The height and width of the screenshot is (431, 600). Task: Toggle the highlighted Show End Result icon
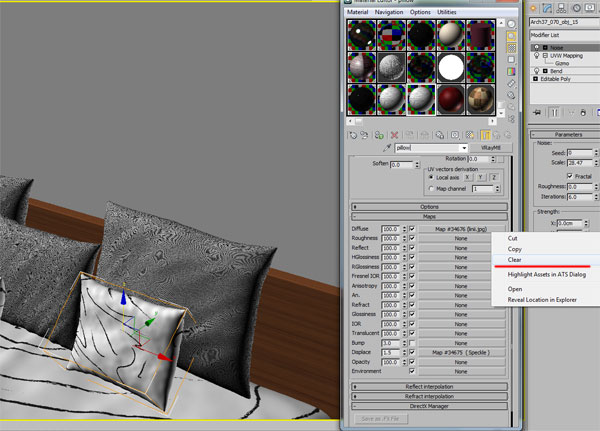[x=485, y=135]
